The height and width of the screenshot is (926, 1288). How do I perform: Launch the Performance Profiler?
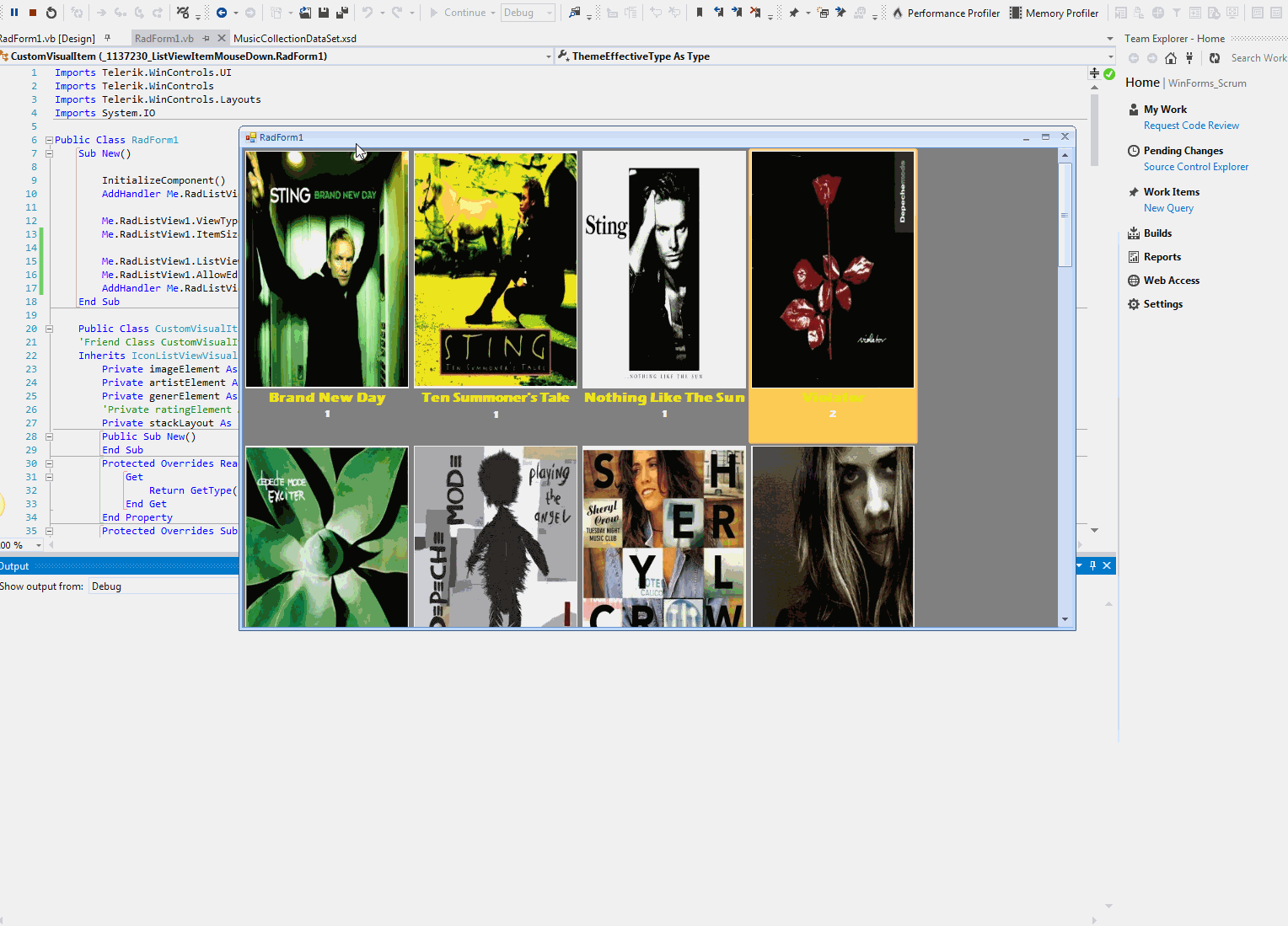click(x=947, y=13)
